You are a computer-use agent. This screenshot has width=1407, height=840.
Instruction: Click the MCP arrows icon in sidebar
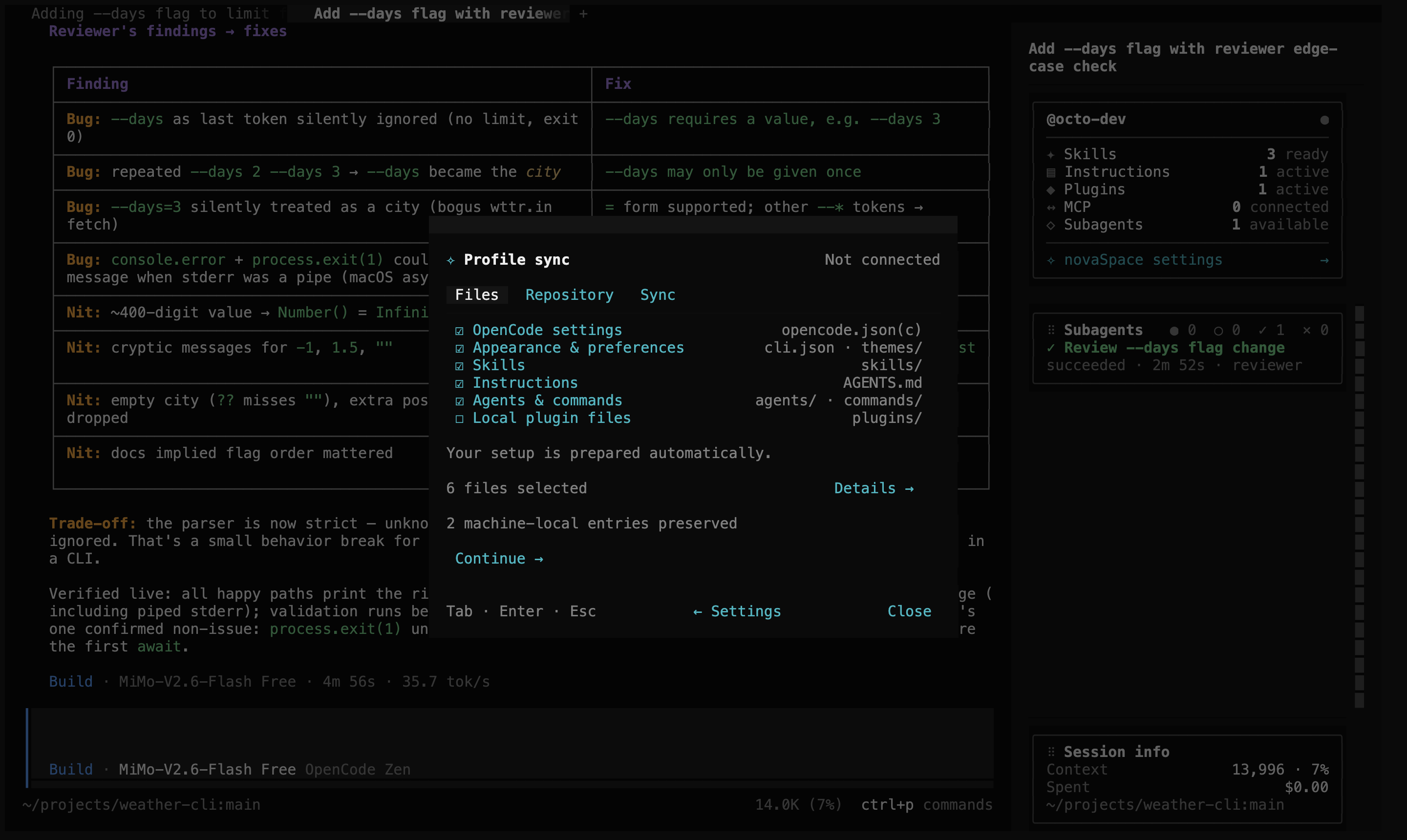pyautogui.click(x=1051, y=208)
